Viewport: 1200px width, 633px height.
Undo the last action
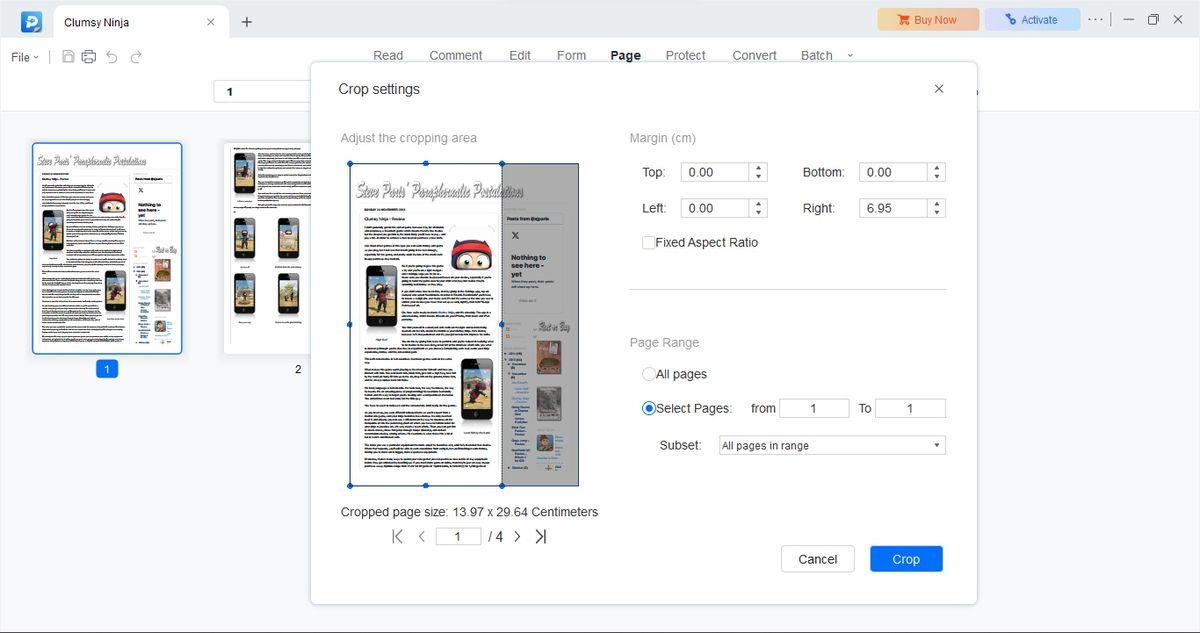[113, 57]
